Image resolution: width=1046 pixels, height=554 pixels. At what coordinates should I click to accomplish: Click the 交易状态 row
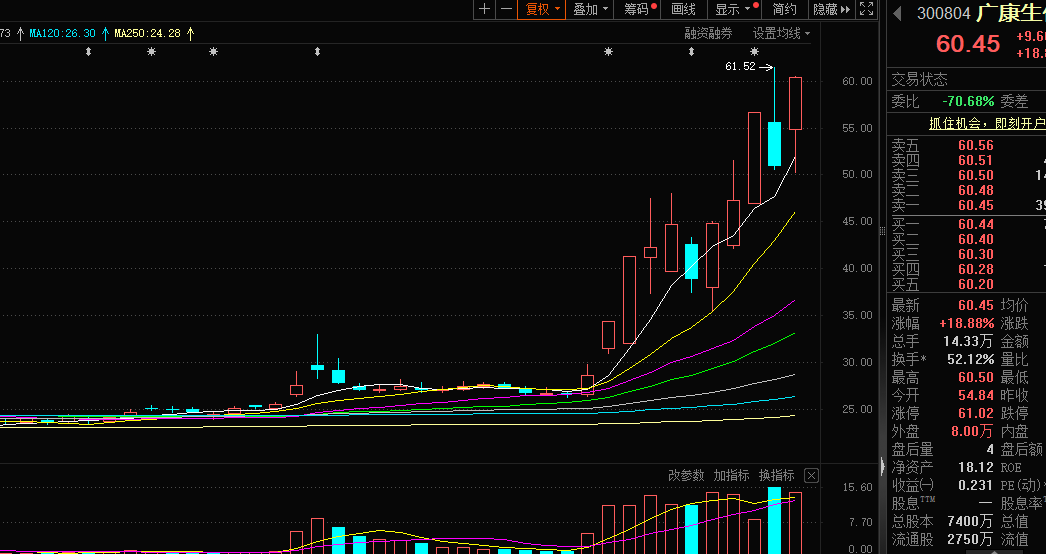(966, 79)
